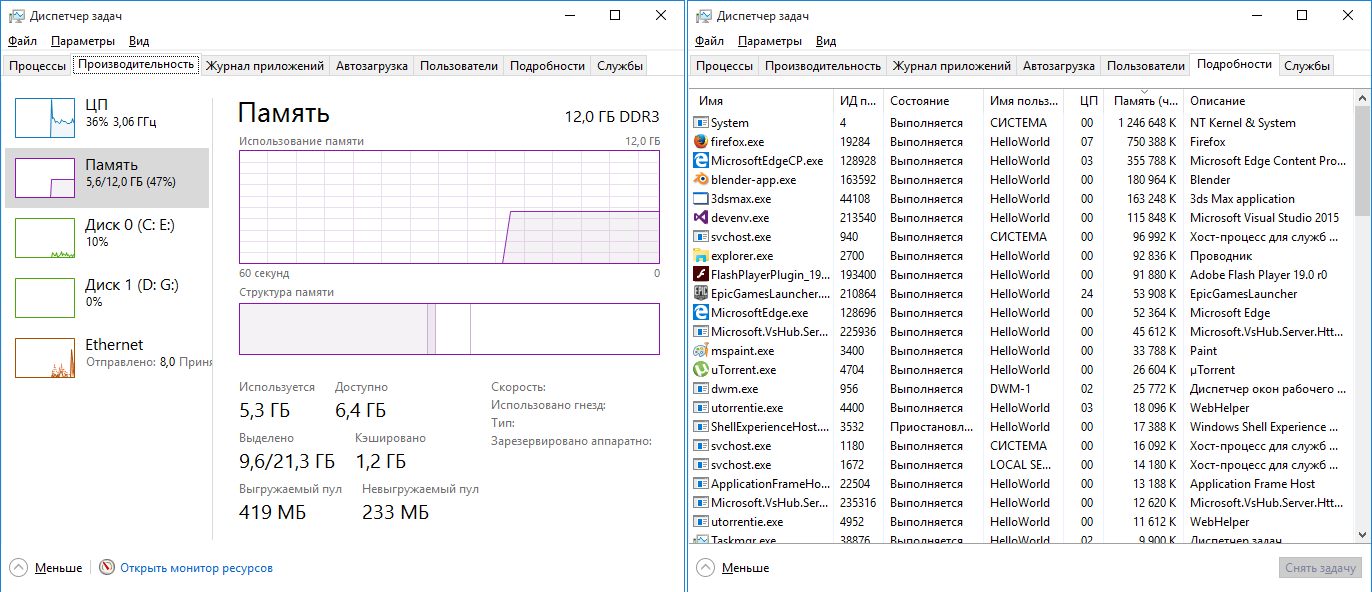Click the 3dsmax.exe process icon

coord(700,199)
